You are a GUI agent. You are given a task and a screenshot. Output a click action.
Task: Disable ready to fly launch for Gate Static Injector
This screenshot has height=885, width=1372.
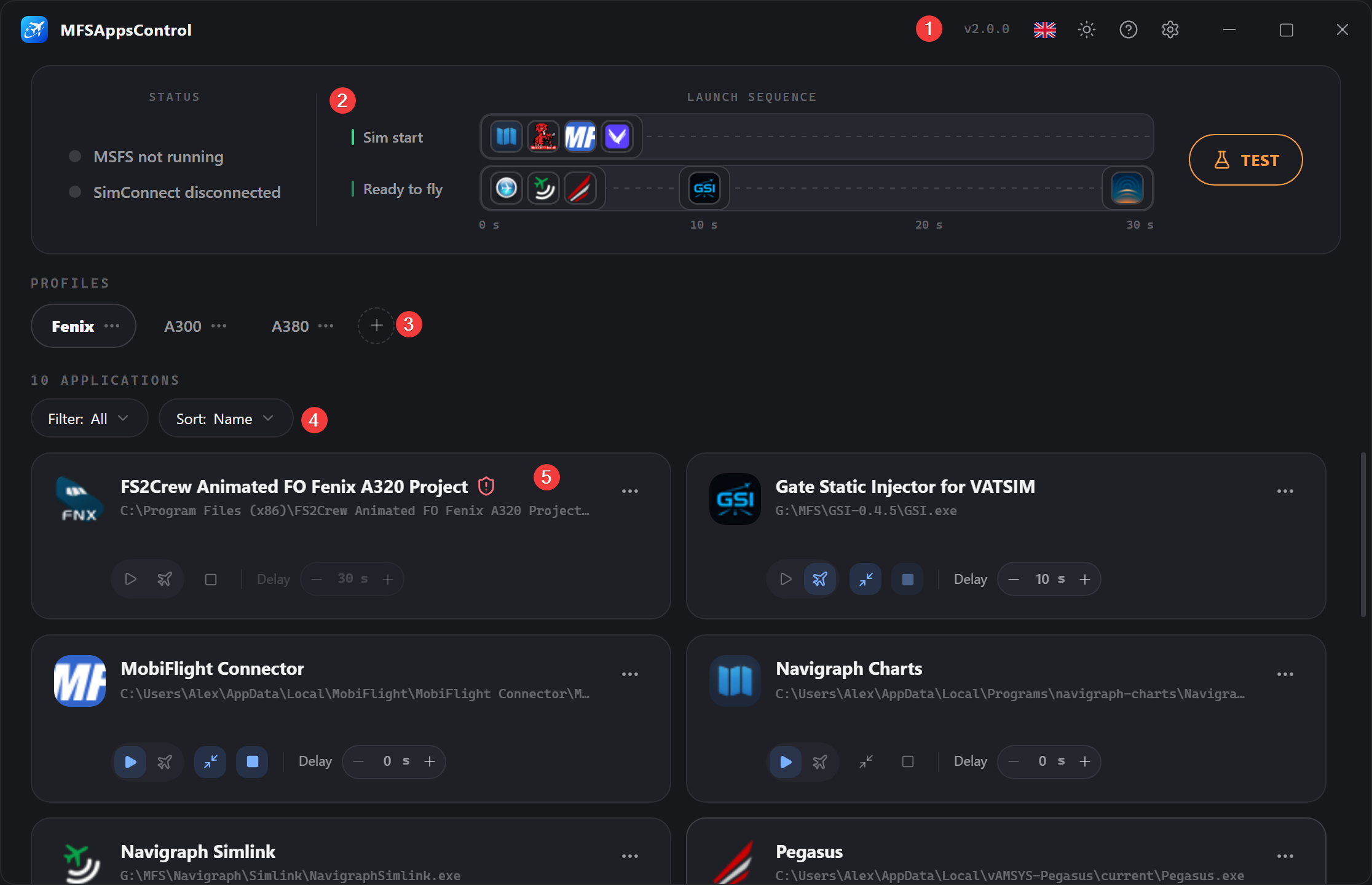tap(820, 579)
